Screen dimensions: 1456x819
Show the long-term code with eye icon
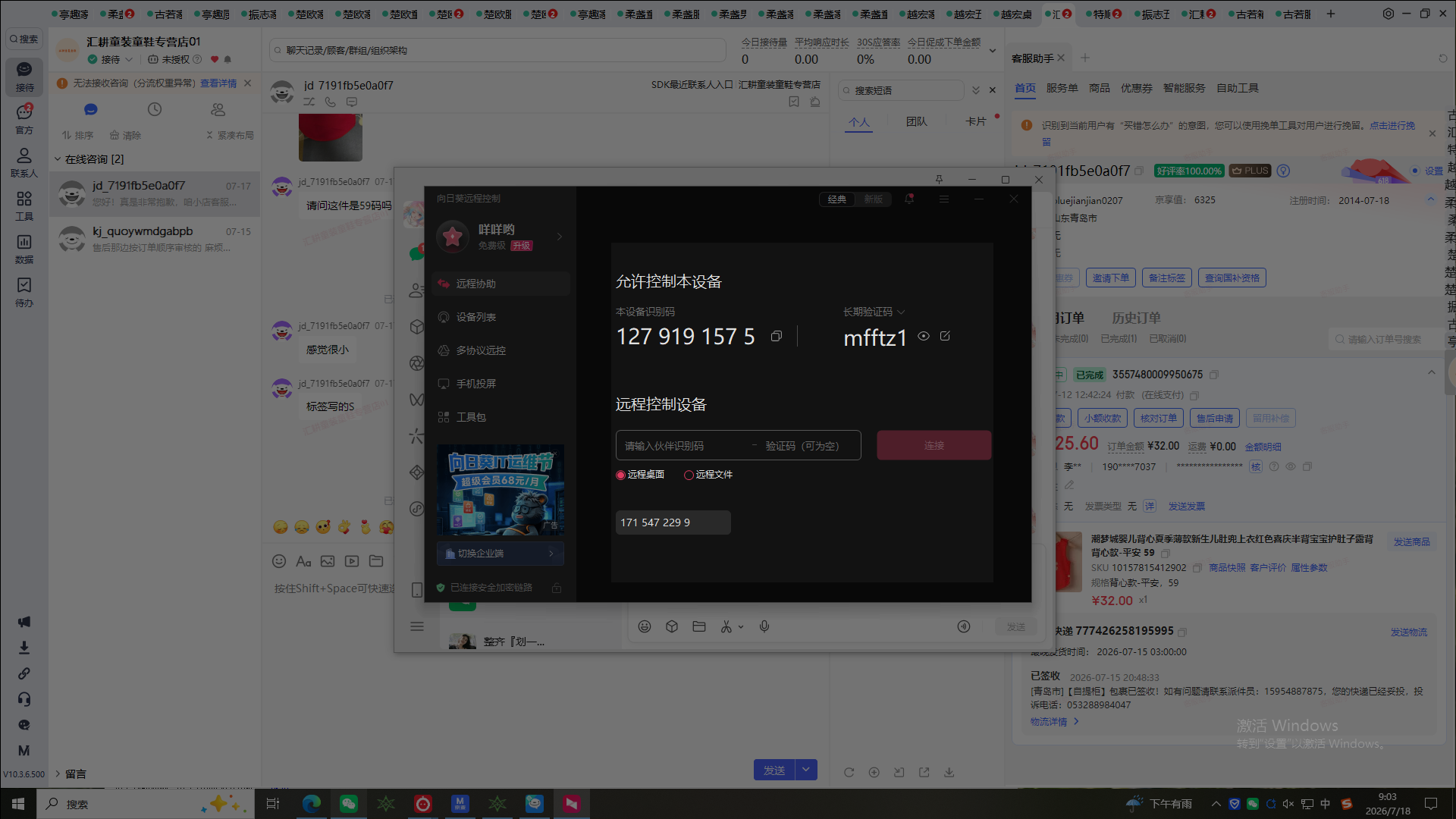click(x=924, y=336)
